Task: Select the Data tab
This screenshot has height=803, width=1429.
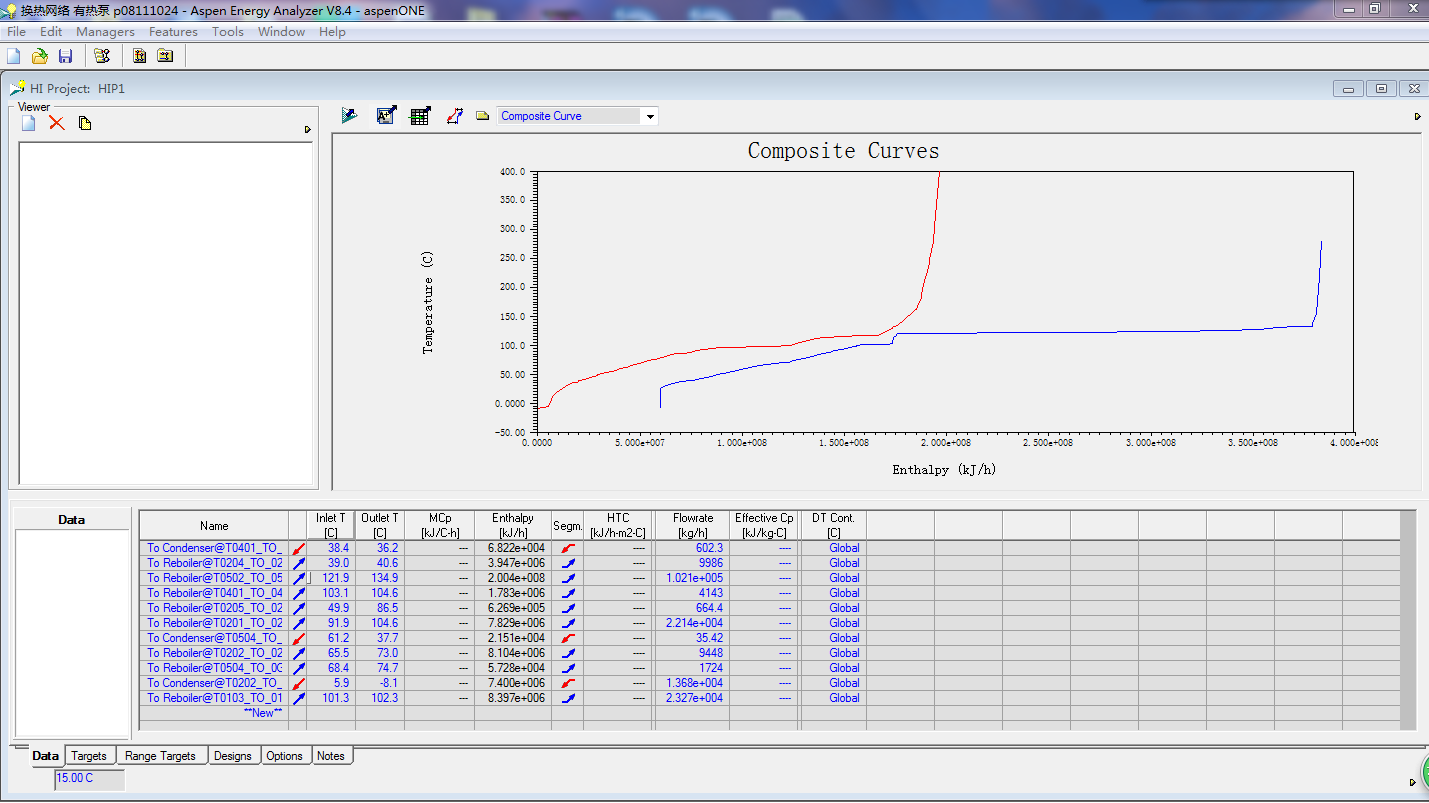Action: [45, 756]
